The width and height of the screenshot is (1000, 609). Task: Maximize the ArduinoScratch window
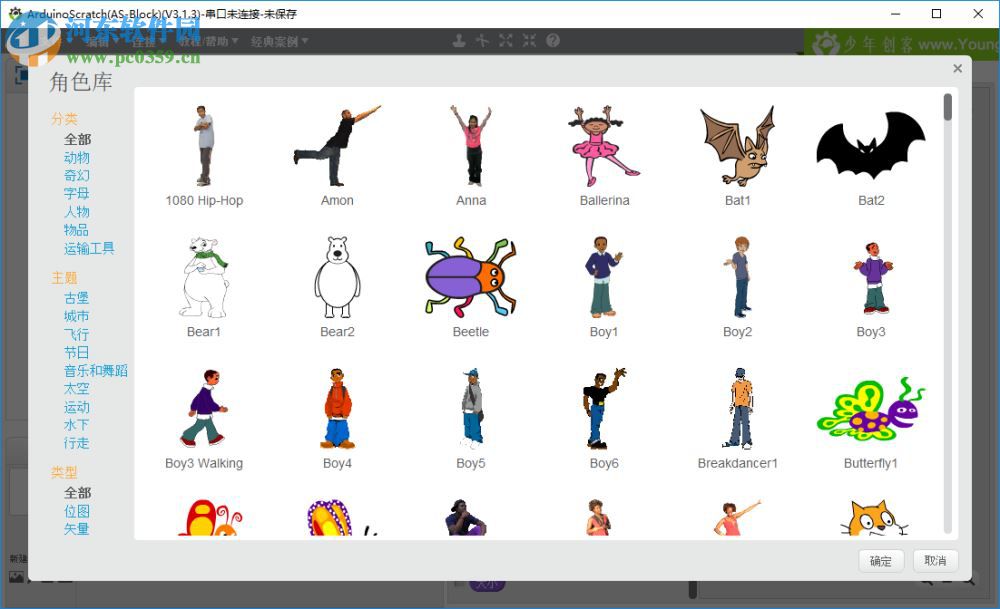pos(936,13)
